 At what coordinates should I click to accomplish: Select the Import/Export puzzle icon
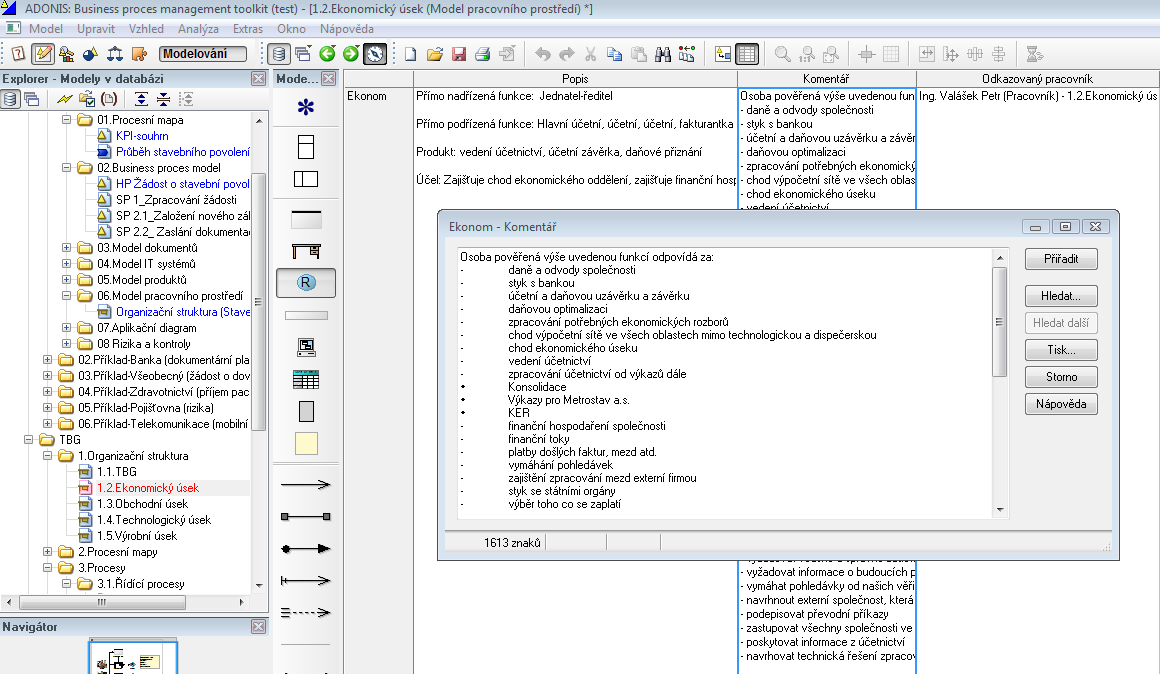point(139,54)
